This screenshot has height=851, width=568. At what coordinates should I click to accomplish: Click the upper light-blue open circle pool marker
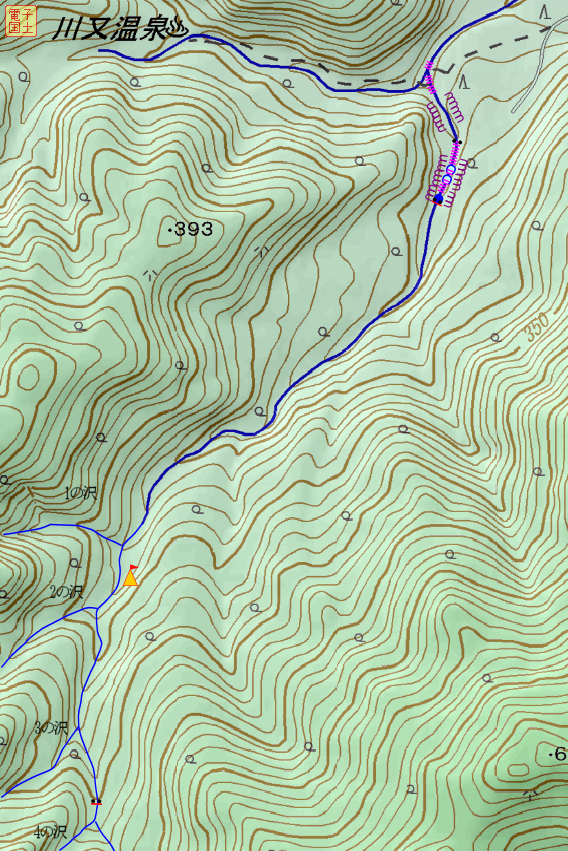click(x=450, y=170)
